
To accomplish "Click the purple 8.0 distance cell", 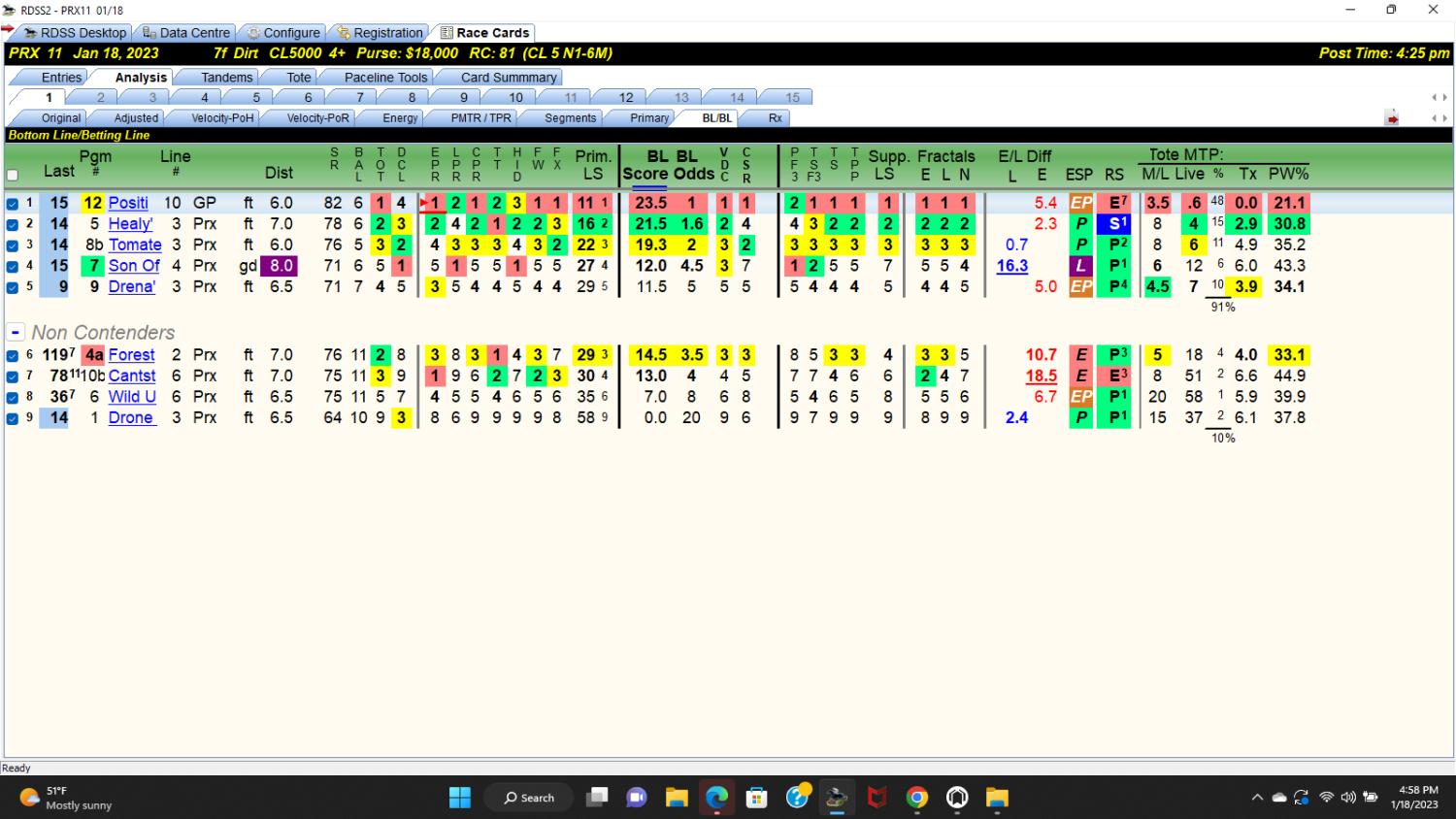I will (281, 266).
